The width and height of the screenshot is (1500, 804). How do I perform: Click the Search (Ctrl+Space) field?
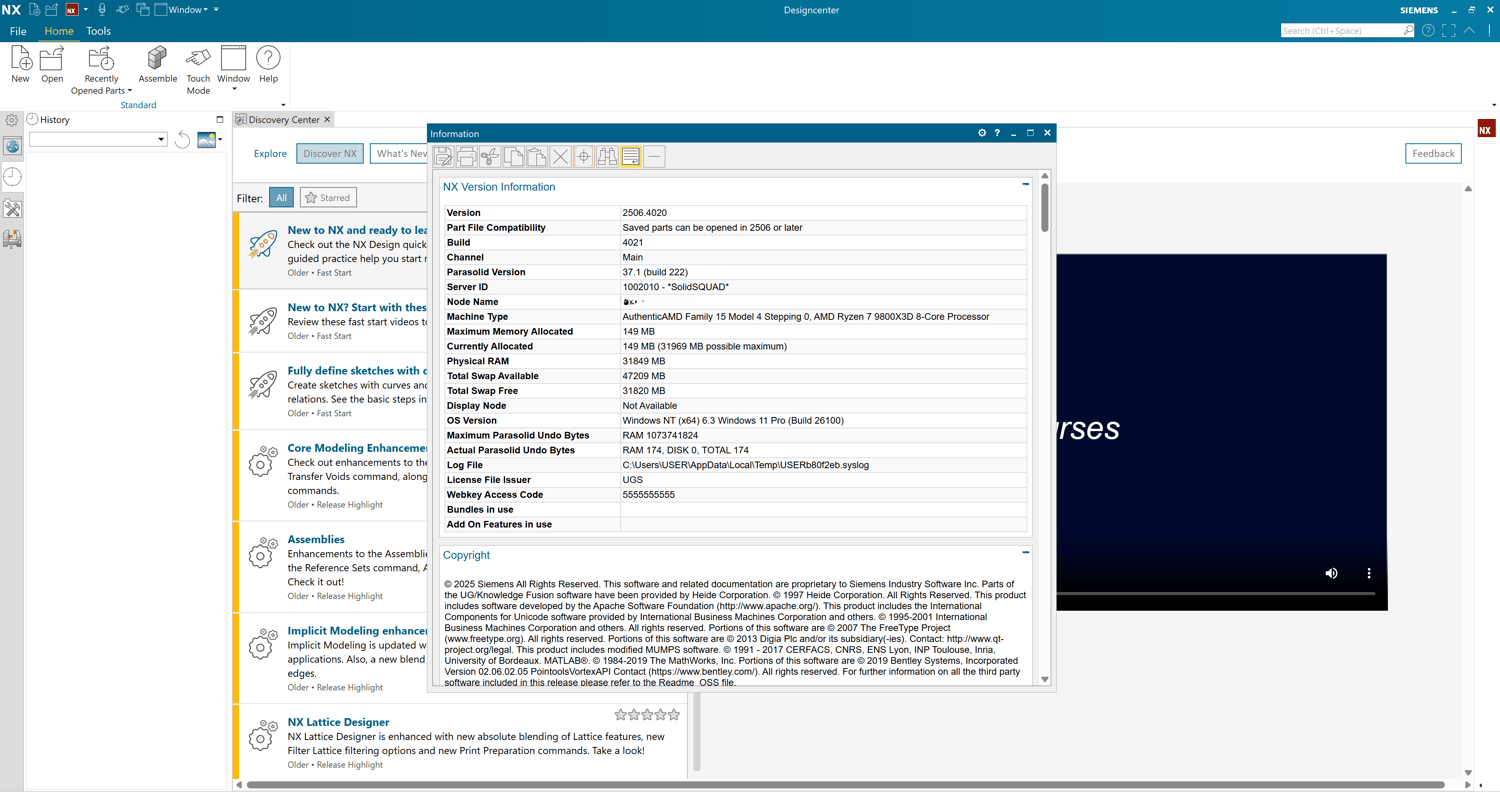tap(1347, 31)
